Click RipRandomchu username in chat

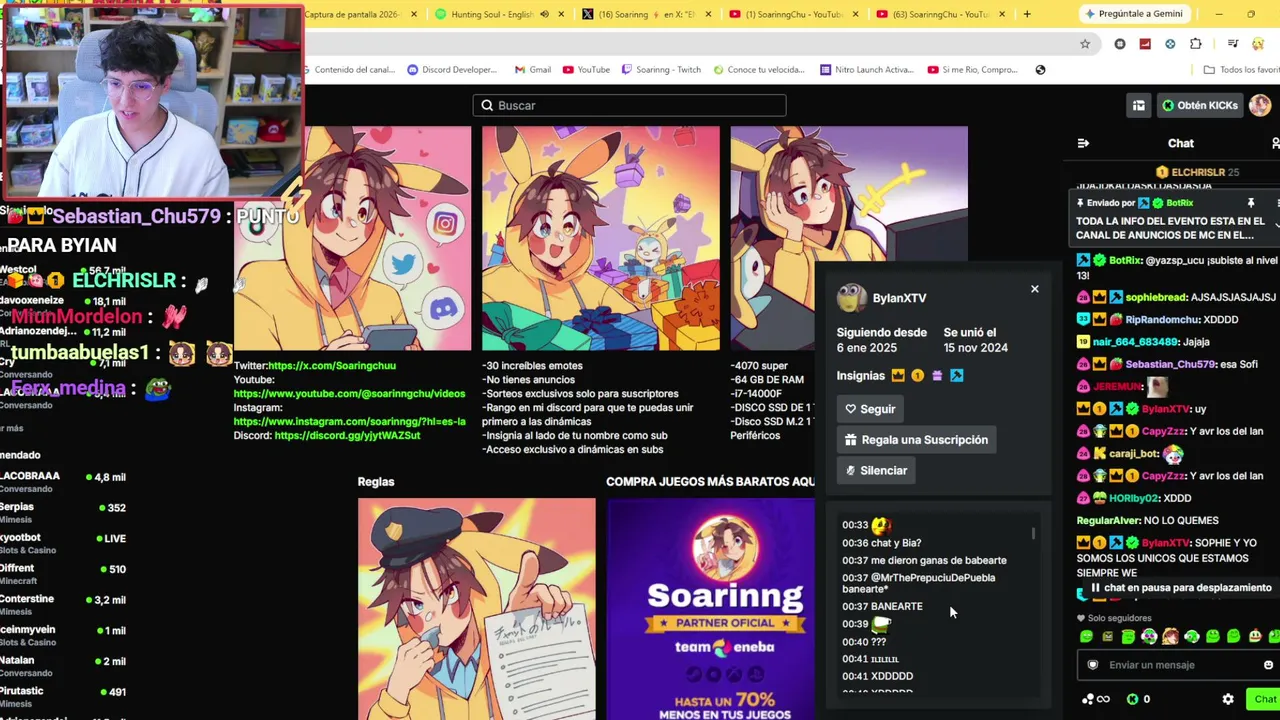coord(1162,320)
